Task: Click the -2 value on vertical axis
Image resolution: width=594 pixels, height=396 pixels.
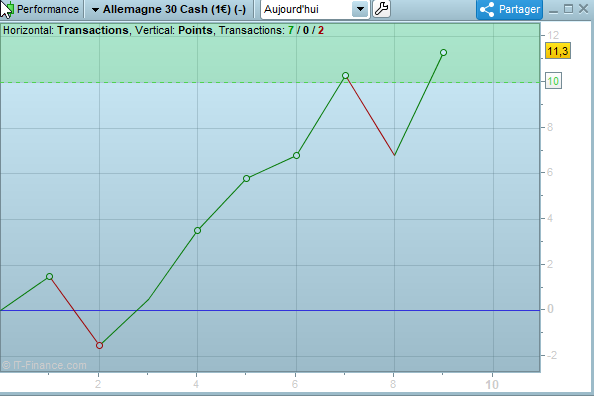Action: click(552, 355)
